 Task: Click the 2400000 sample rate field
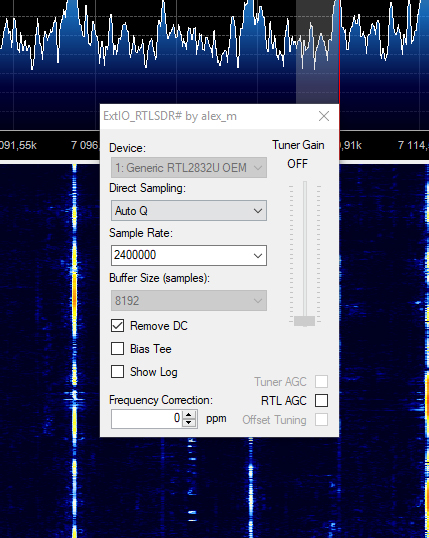click(189, 256)
